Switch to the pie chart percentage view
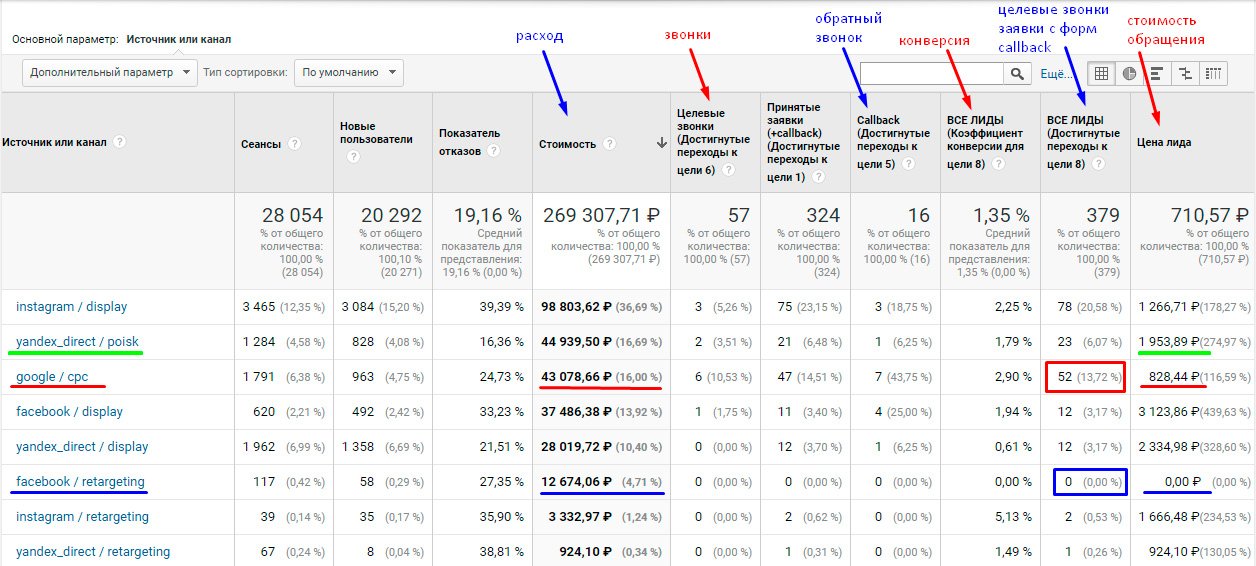 [x=1129, y=73]
